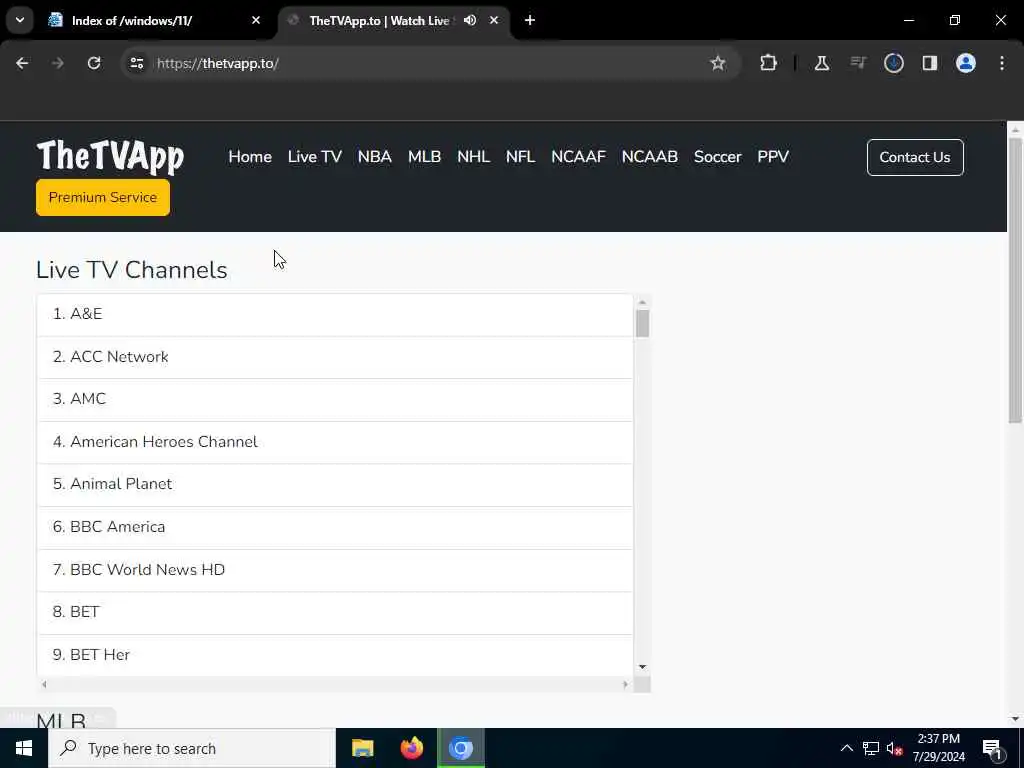
Task: Select channel 3. AMC
Action: click(x=335, y=399)
